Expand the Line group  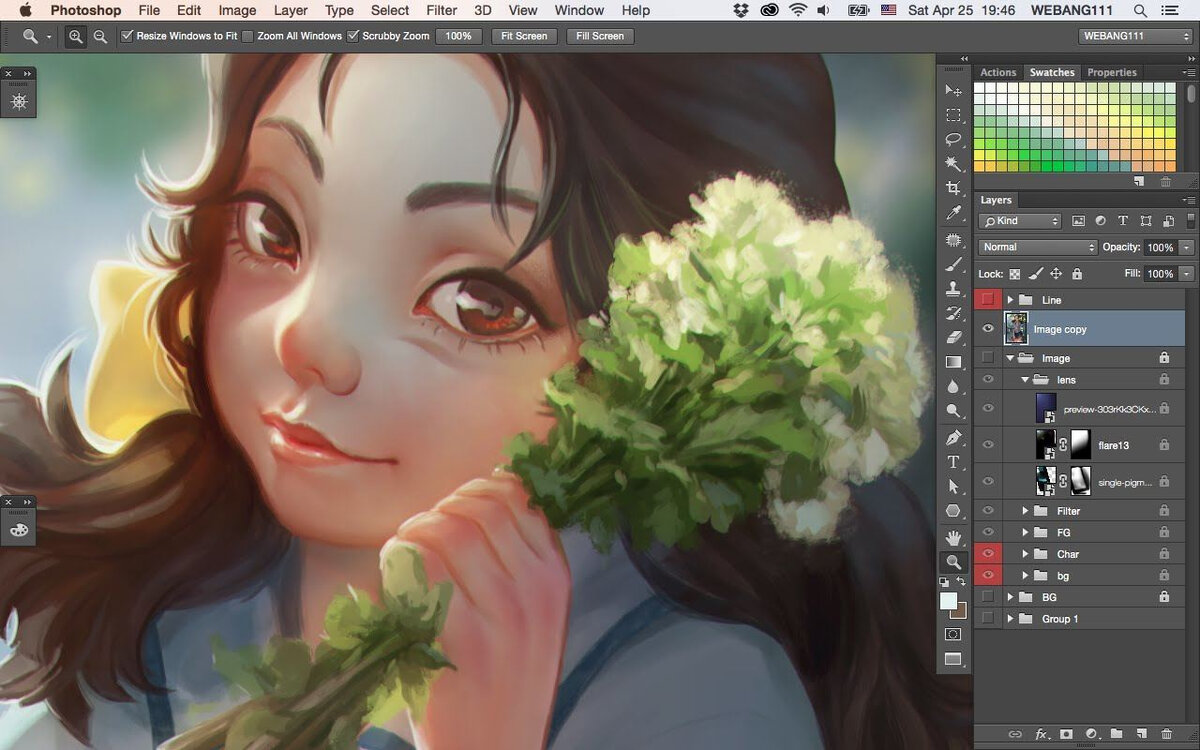coord(1010,300)
